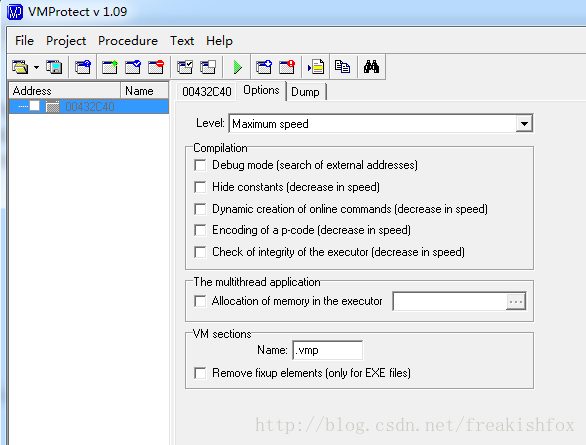This screenshot has height=445, width=586.
Task: Click the procedure icon in row 00432C40
Action: pyautogui.click(x=53, y=107)
